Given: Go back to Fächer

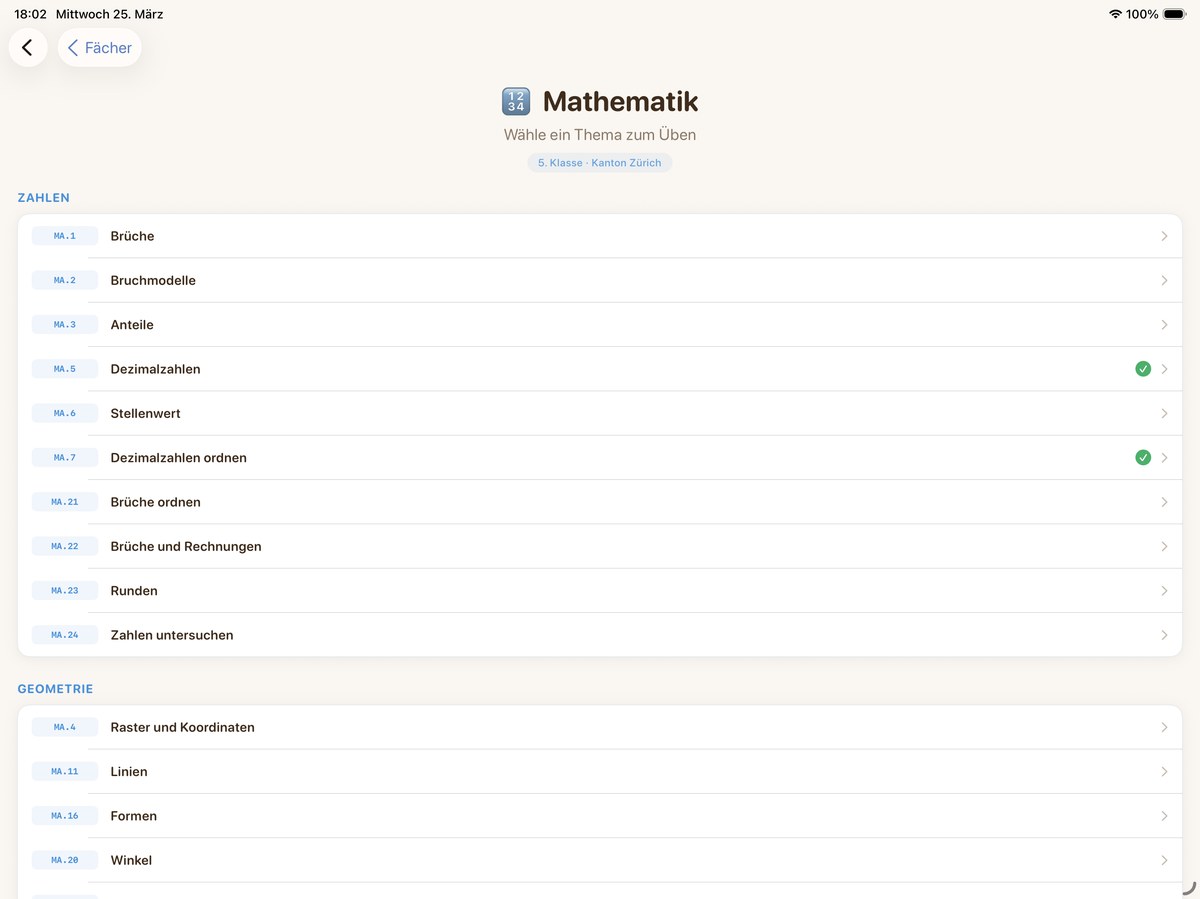Looking at the screenshot, I should click(x=100, y=47).
